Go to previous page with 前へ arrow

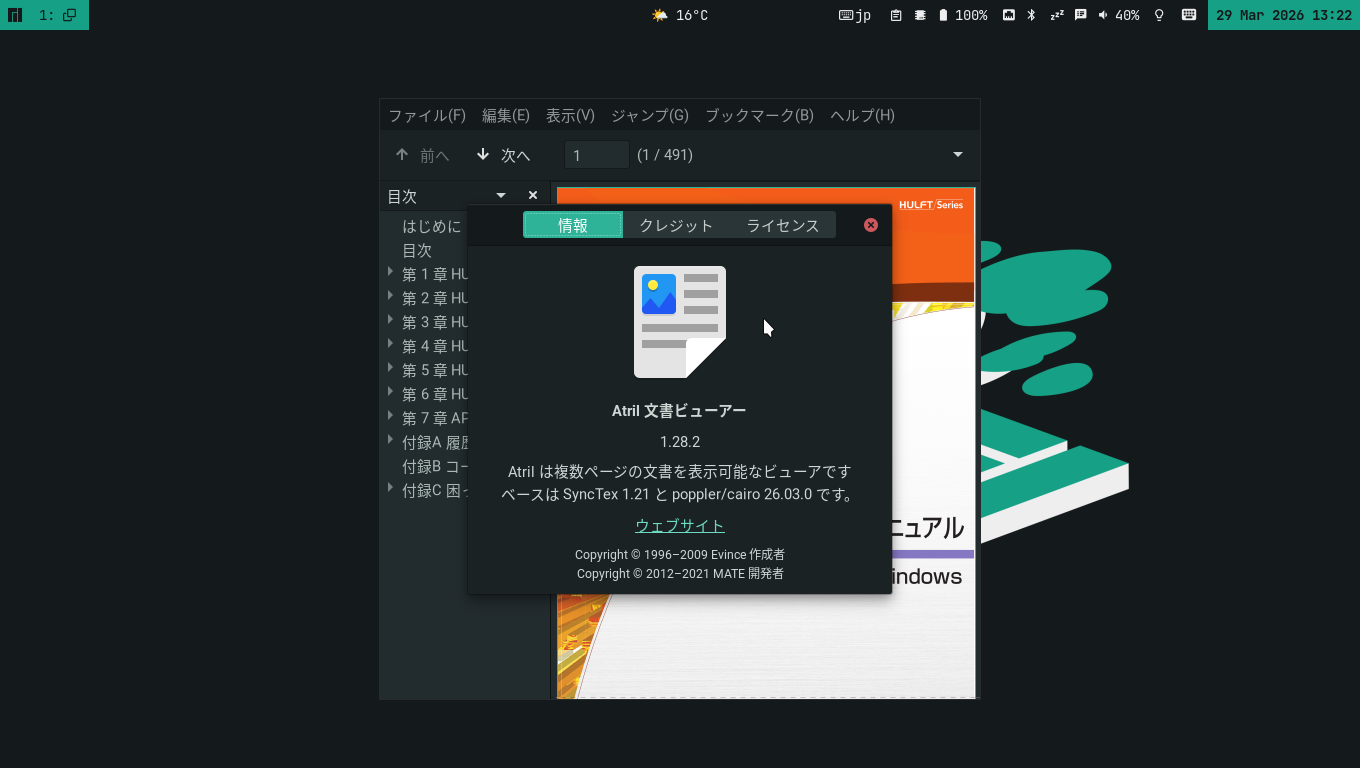point(422,155)
